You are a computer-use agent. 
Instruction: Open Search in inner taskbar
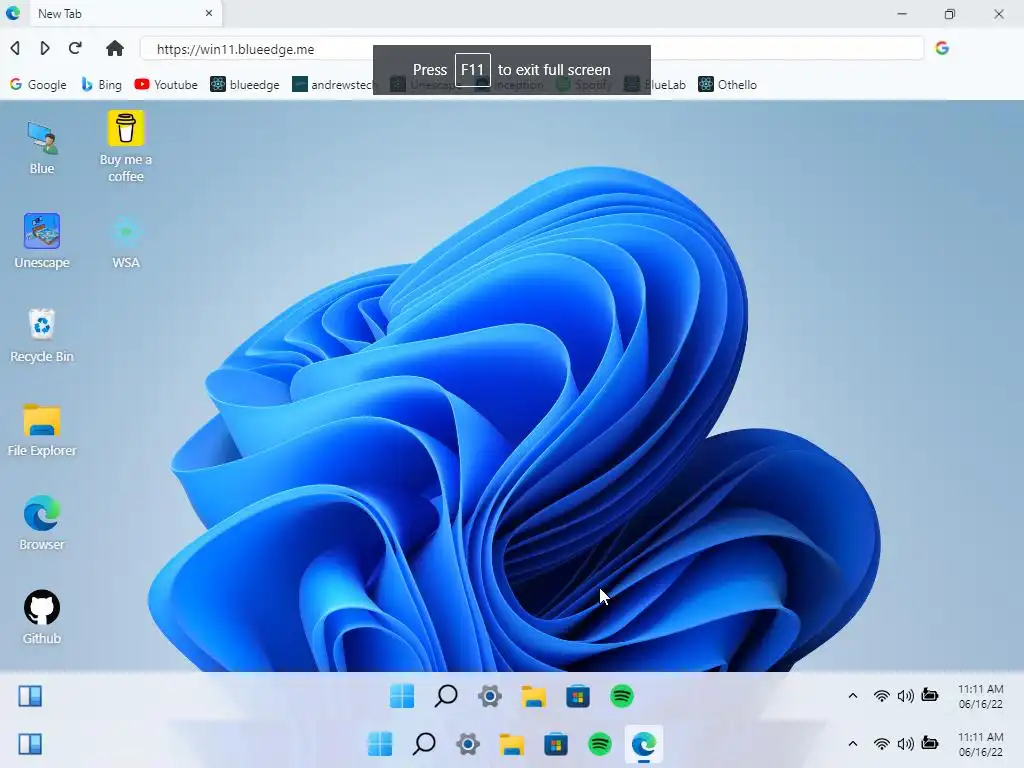[x=446, y=696]
